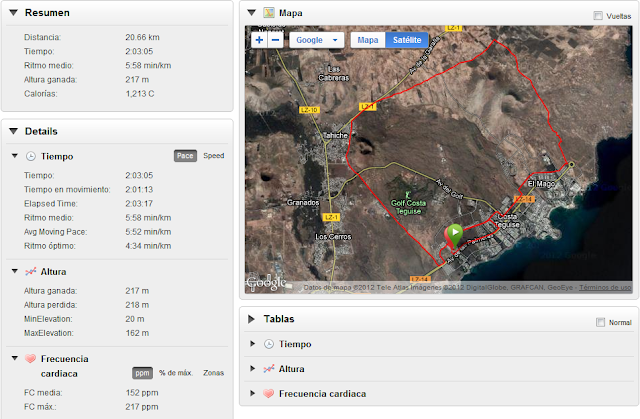Click the heart icon beside Frecuencia cardiaca in Details
The width and height of the screenshot is (640, 419).
click(x=31, y=359)
